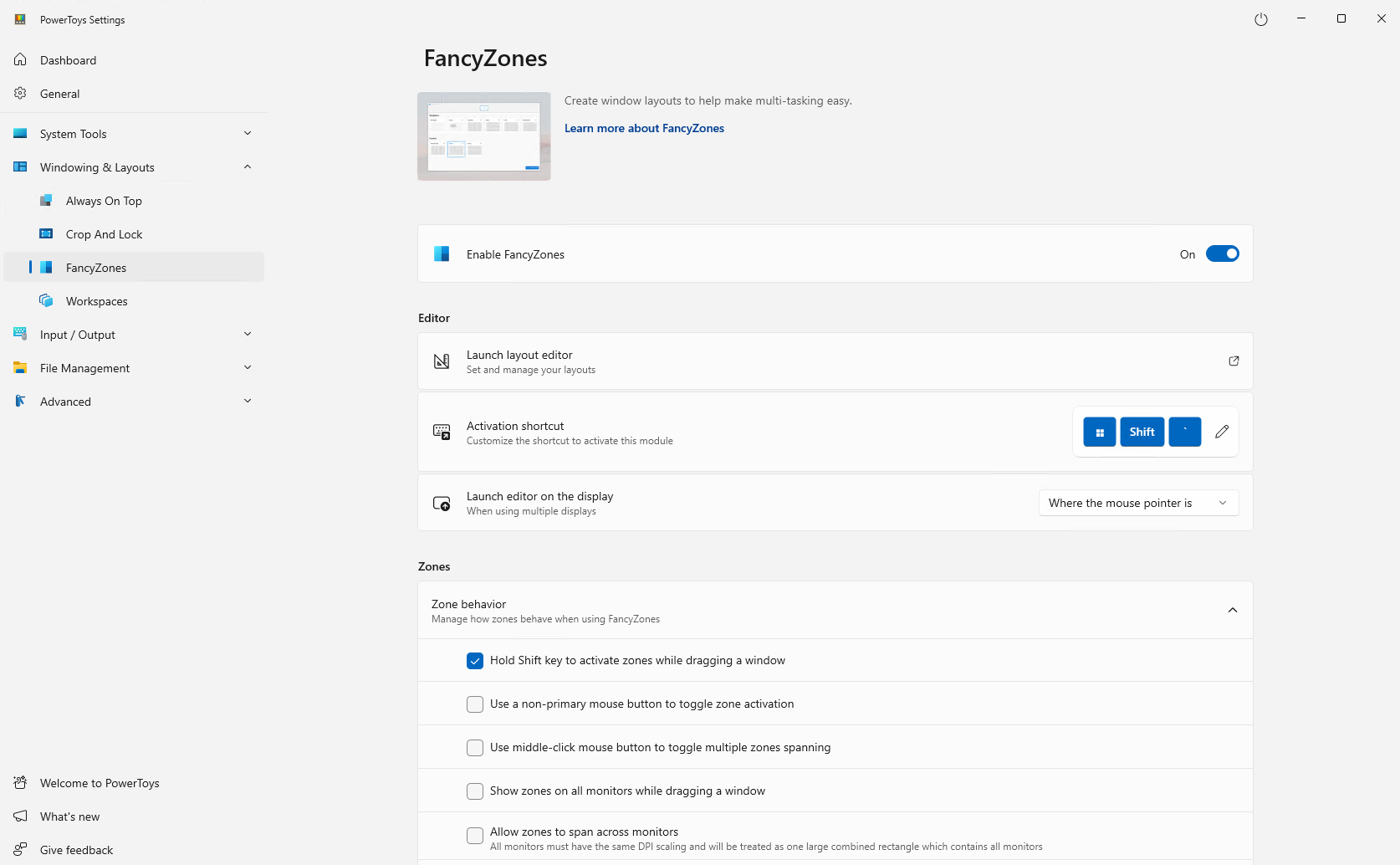Click the FancyZones preview thumbnail image
The height and width of the screenshot is (865, 1400).
pyautogui.click(x=484, y=136)
